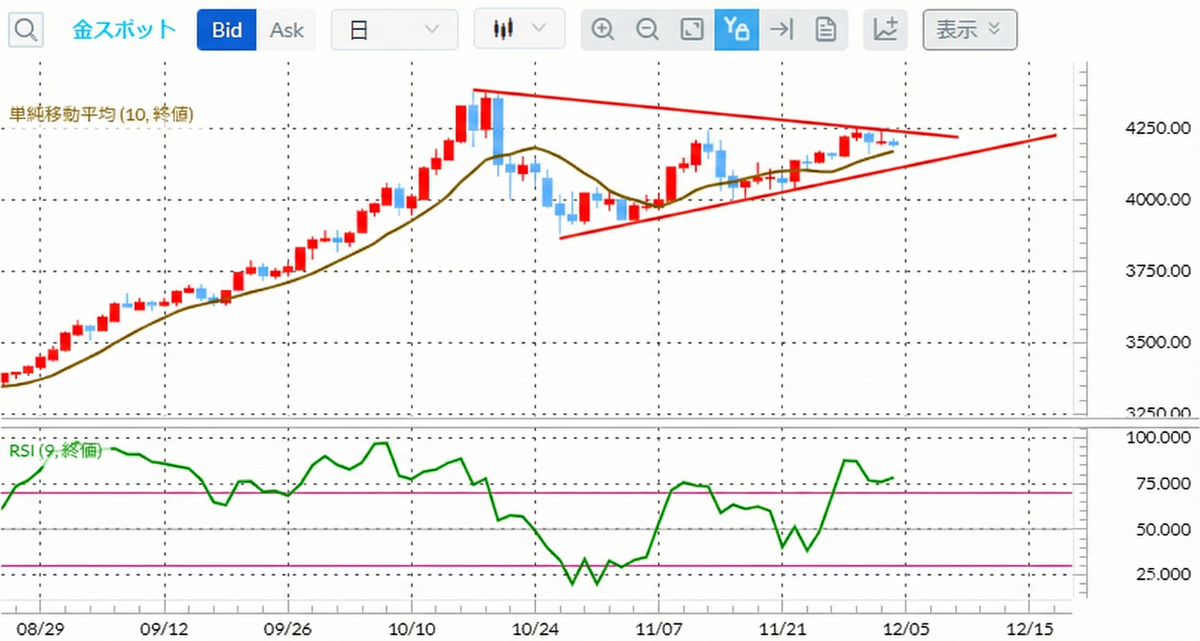
Task: Open the document notes icon
Action: 825,30
